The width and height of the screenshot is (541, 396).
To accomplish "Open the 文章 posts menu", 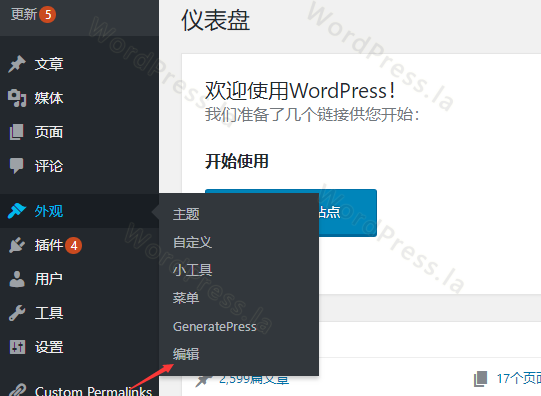I will 49,64.
